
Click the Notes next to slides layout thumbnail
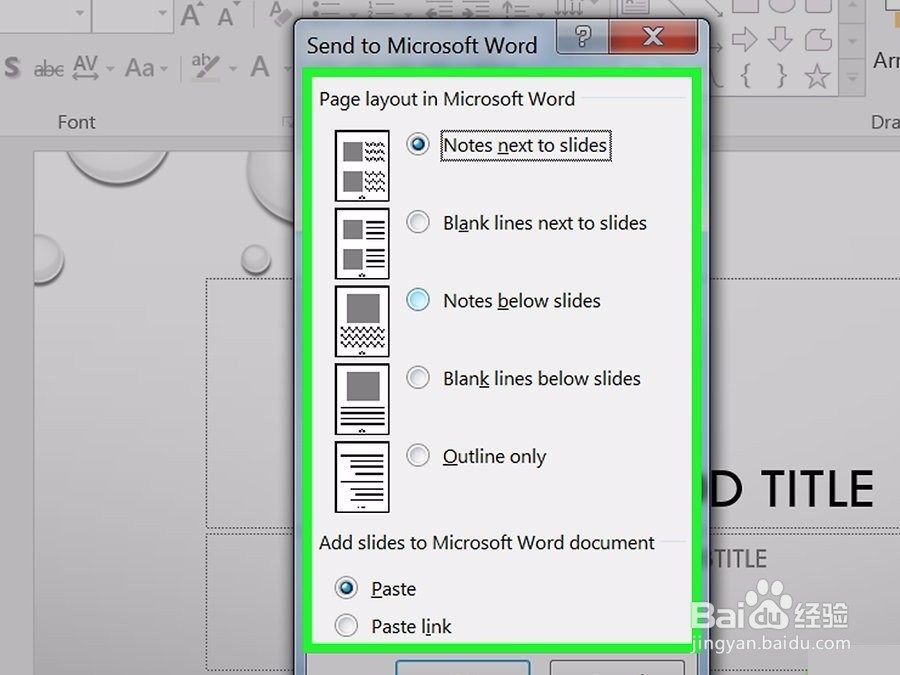pos(362,166)
